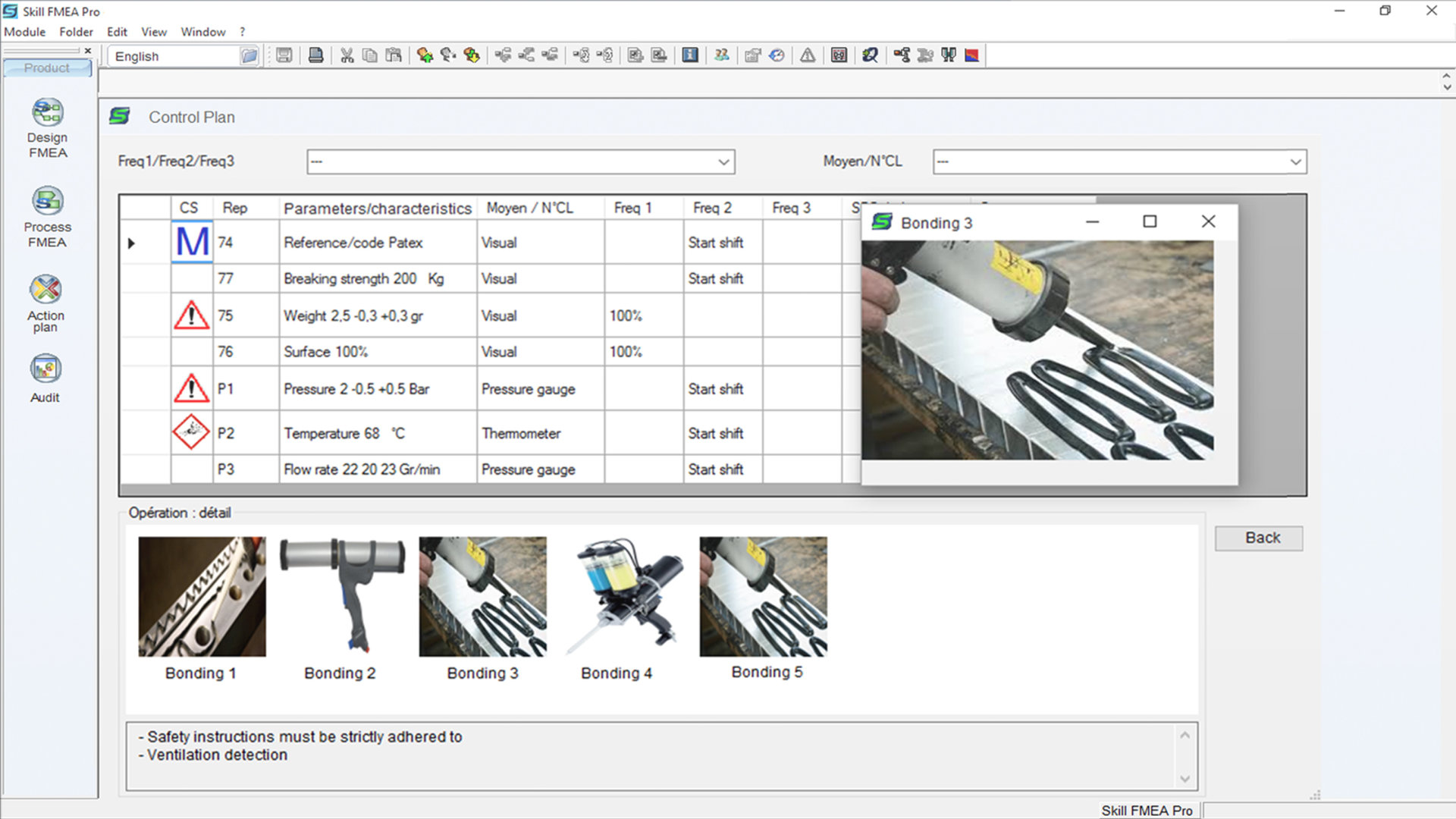Minimize the Bonding 3 popup window
The height and width of the screenshot is (819, 1456).
1092,221
